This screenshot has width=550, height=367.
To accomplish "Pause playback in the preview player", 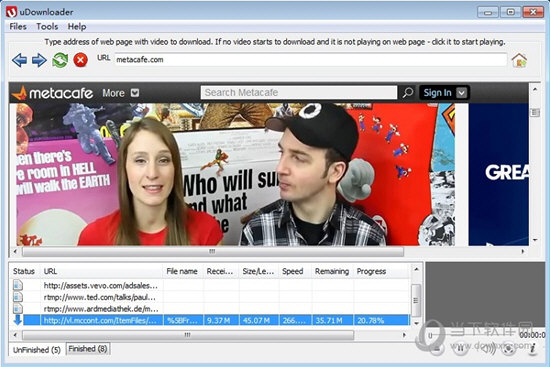I will 461,348.
